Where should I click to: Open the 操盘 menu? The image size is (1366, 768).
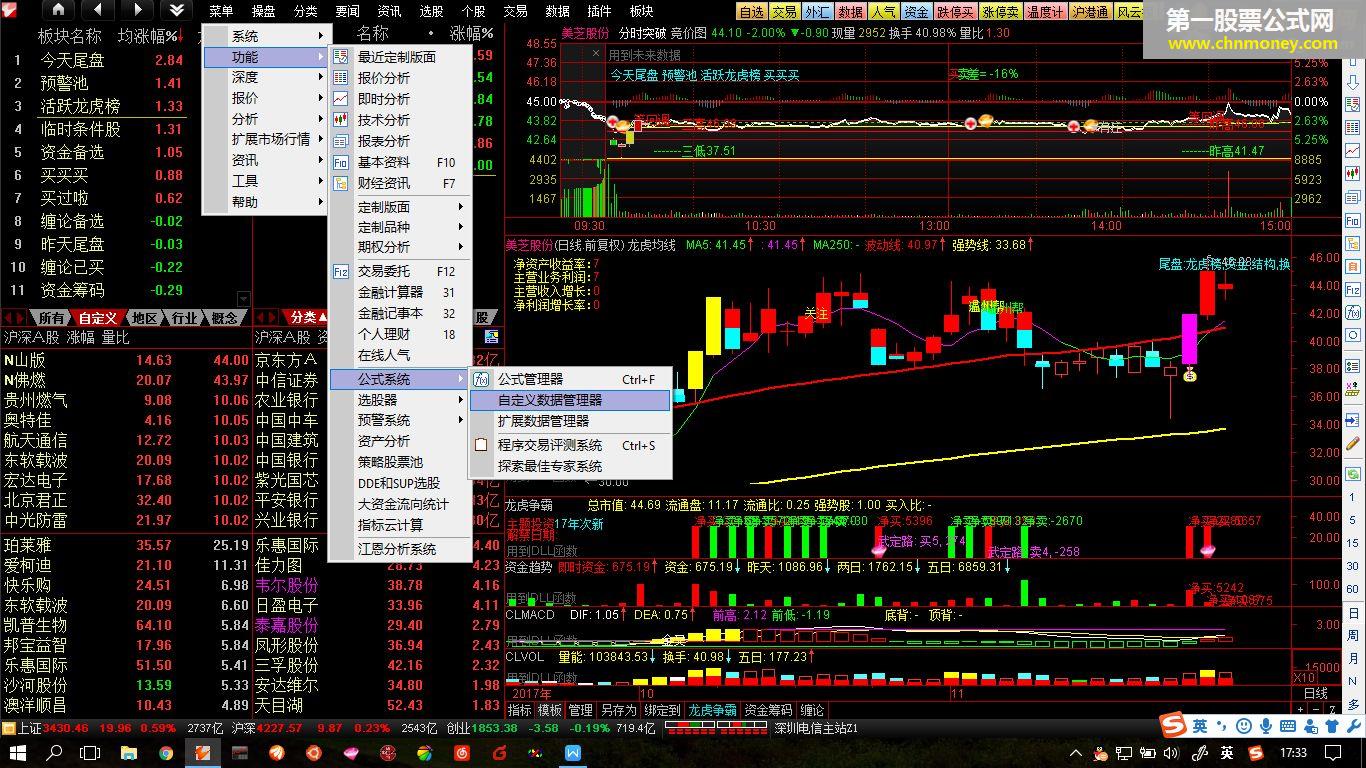click(x=263, y=11)
